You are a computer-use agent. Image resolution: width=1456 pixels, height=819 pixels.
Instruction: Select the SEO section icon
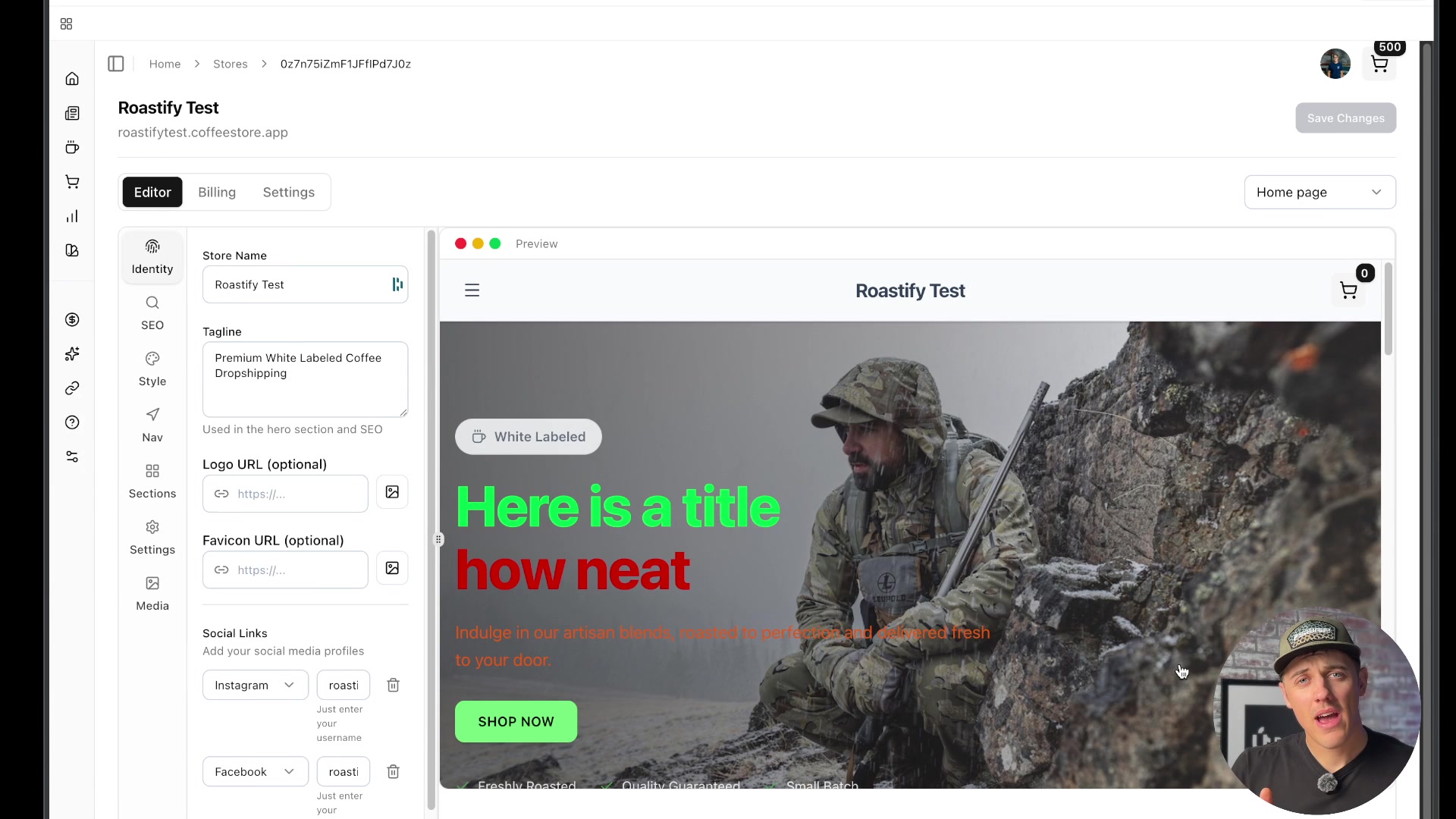click(152, 312)
